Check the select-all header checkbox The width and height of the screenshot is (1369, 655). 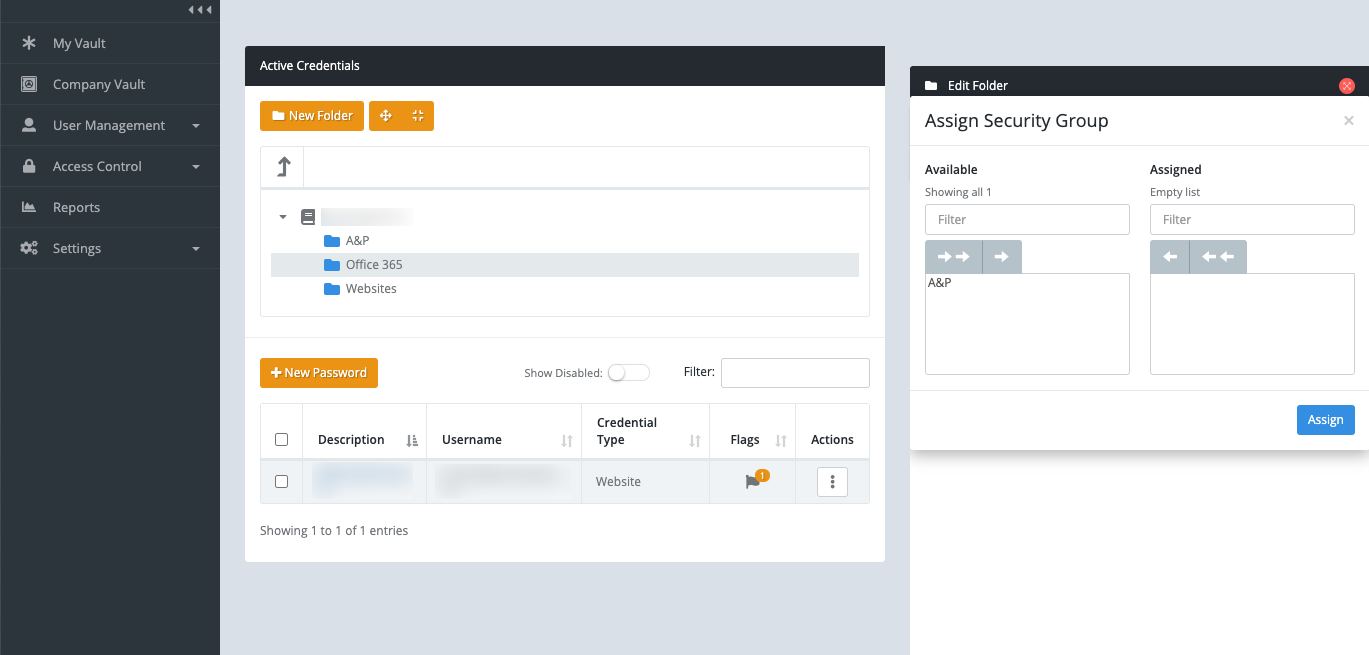pyautogui.click(x=281, y=440)
